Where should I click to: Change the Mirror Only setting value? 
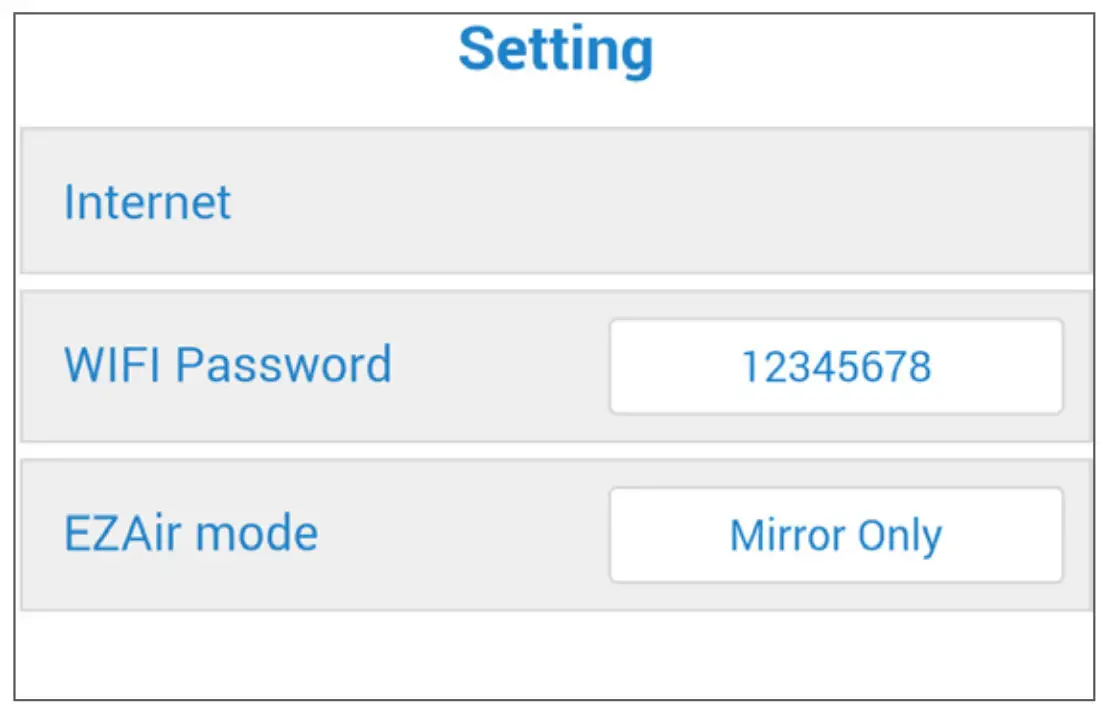835,535
